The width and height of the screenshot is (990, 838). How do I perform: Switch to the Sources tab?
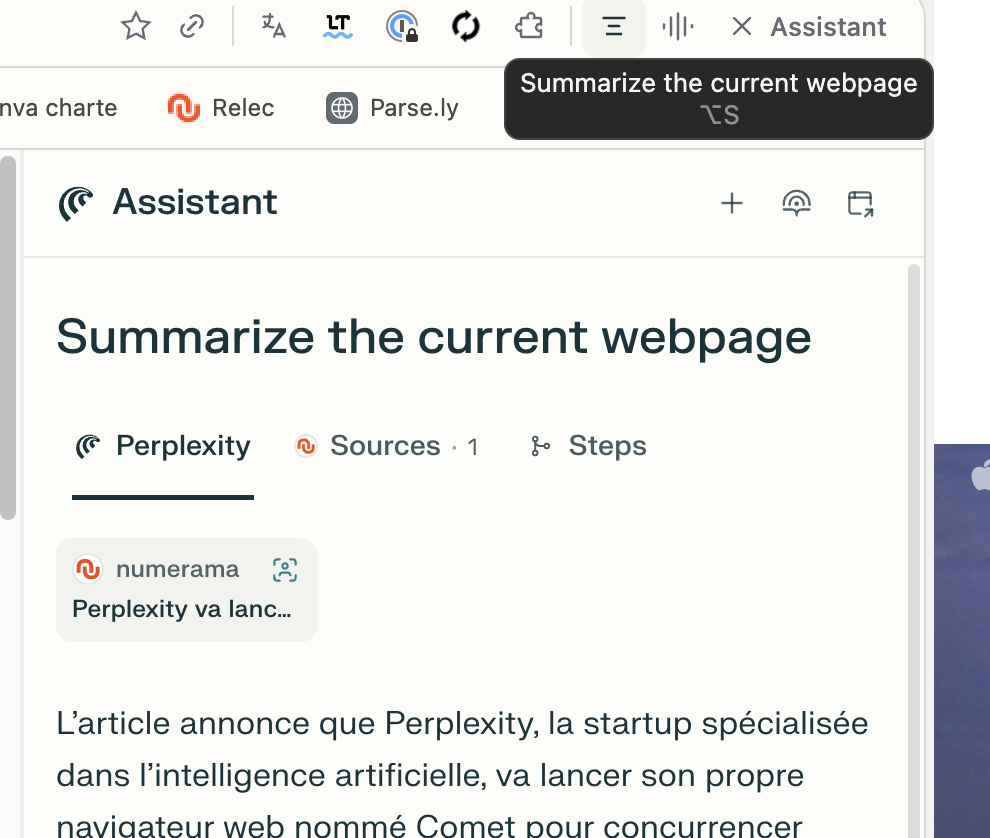click(386, 446)
